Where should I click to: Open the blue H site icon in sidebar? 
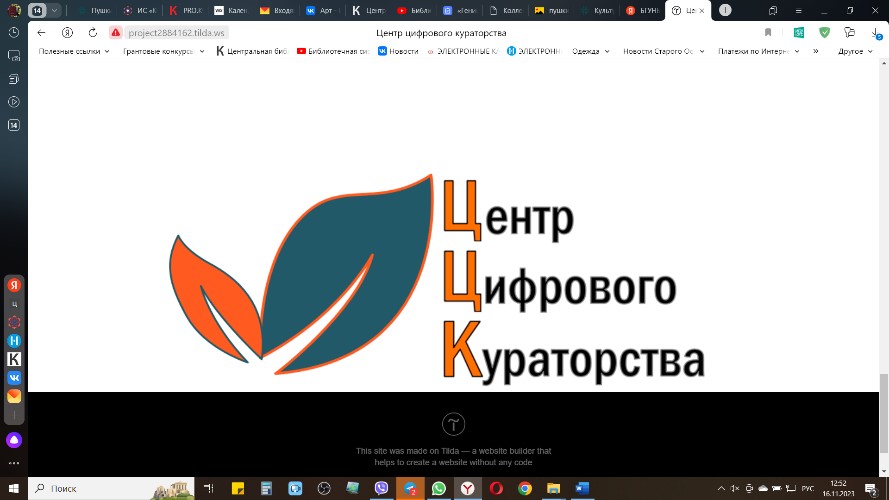click(14, 341)
